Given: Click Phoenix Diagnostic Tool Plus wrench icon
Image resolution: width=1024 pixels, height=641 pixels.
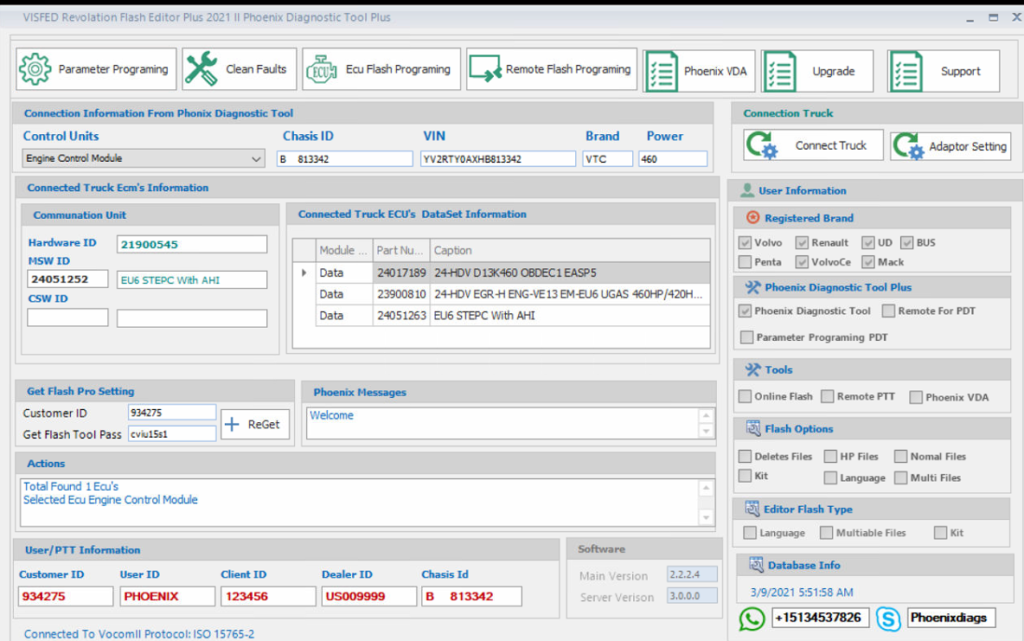Looking at the screenshot, I should point(753,287).
